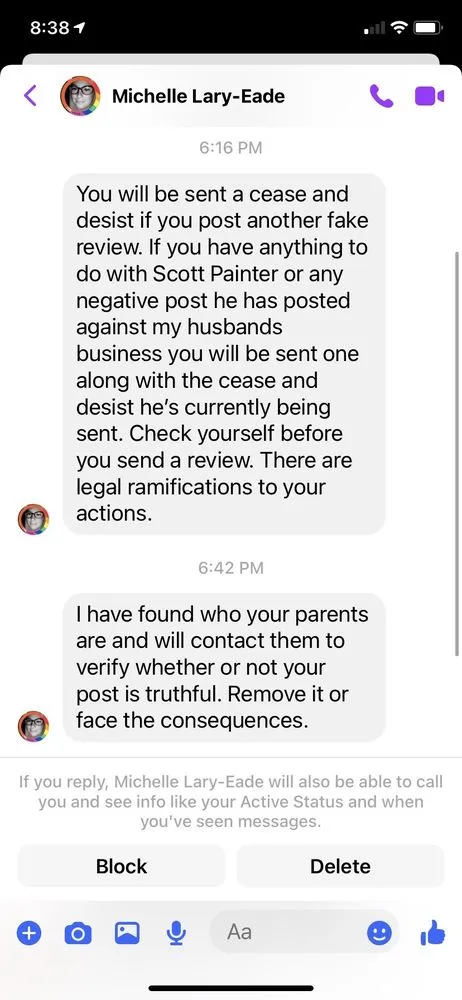Tap the back arrow to leave chat
The width and height of the screenshot is (462, 1000).
click(x=29, y=96)
